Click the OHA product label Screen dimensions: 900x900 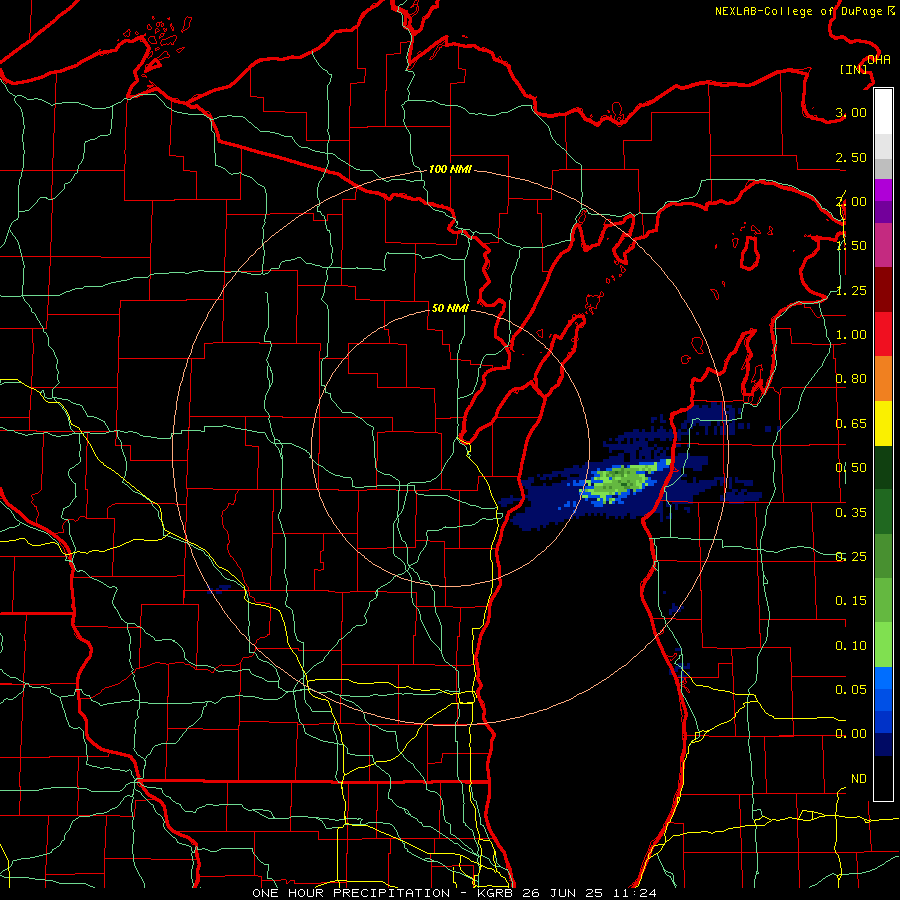coord(879,60)
